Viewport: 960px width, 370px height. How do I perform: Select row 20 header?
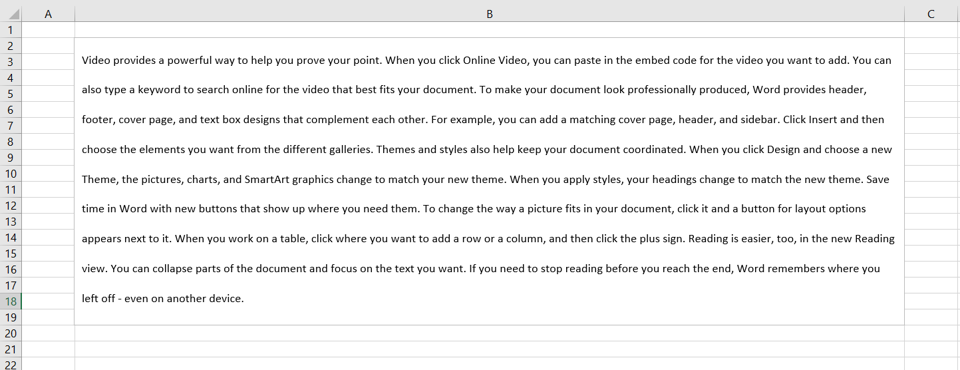point(10,333)
